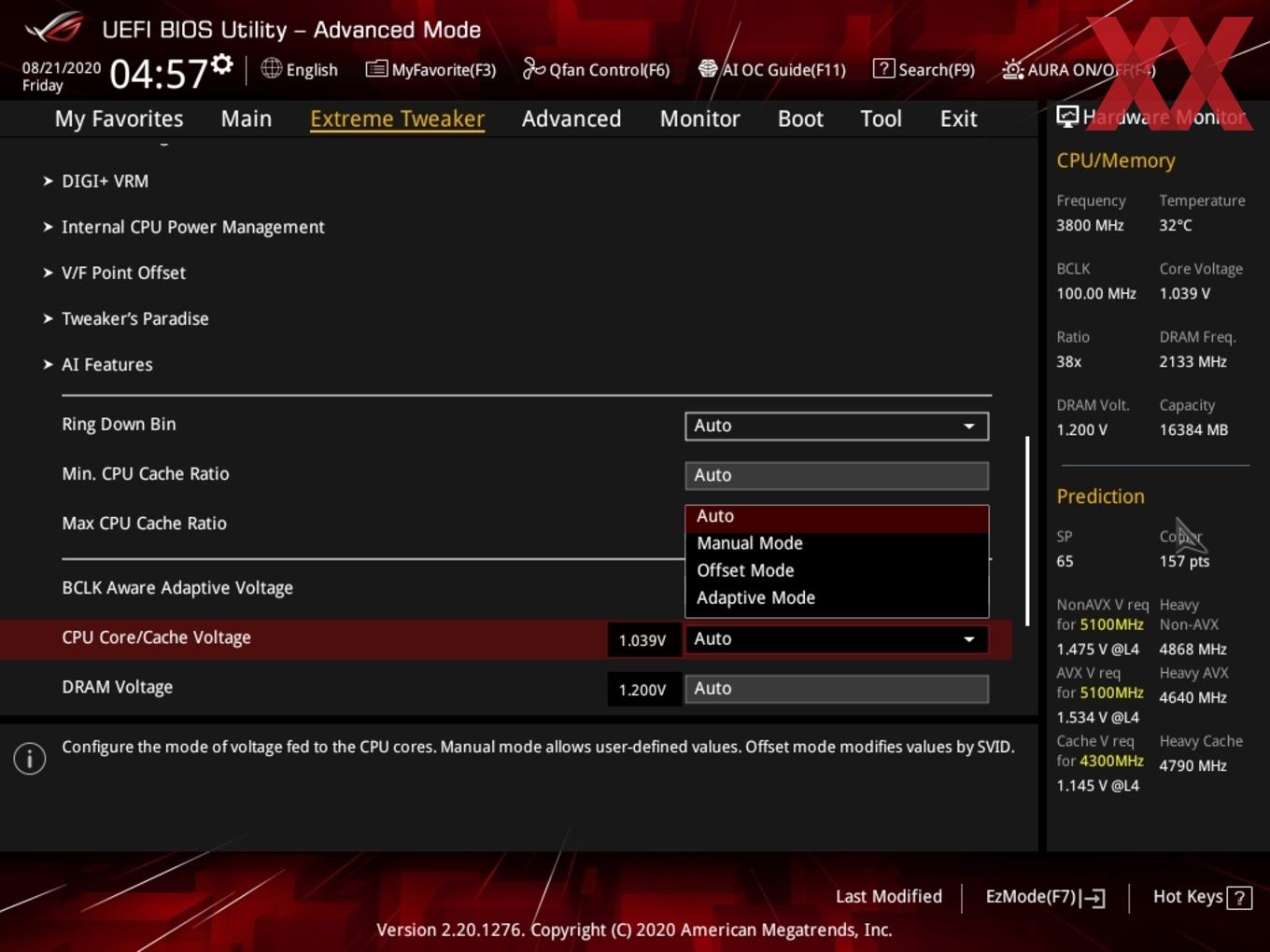Click the Search question mark icon

[883, 68]
